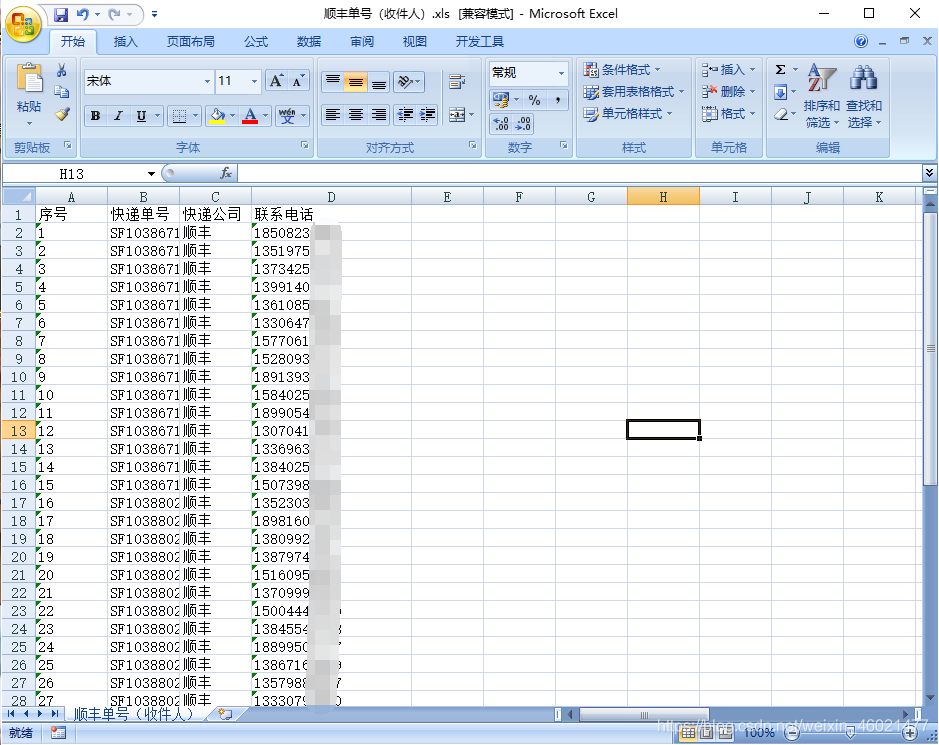Increase decimal places
Image resolution: width=939 pixels, height=745 pixels.
pyautogui.click(x=501, y=124)
